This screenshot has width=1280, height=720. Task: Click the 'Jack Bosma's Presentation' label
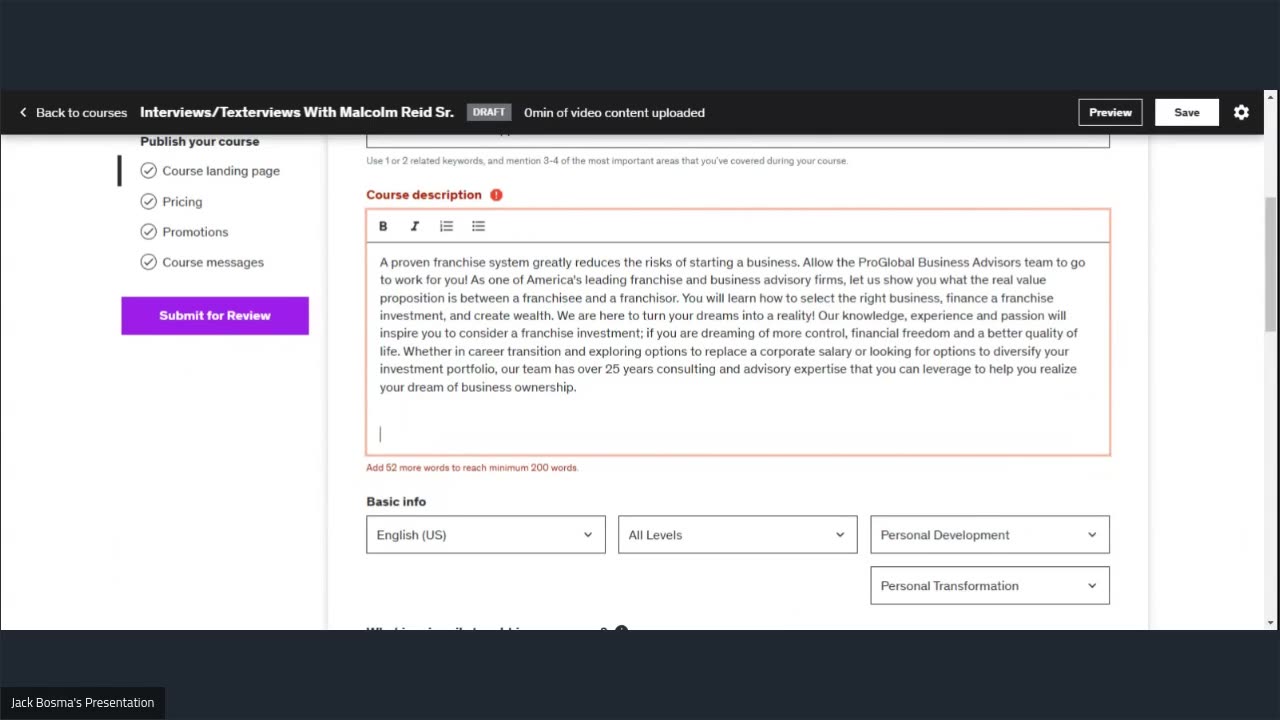tap(83, 703)
